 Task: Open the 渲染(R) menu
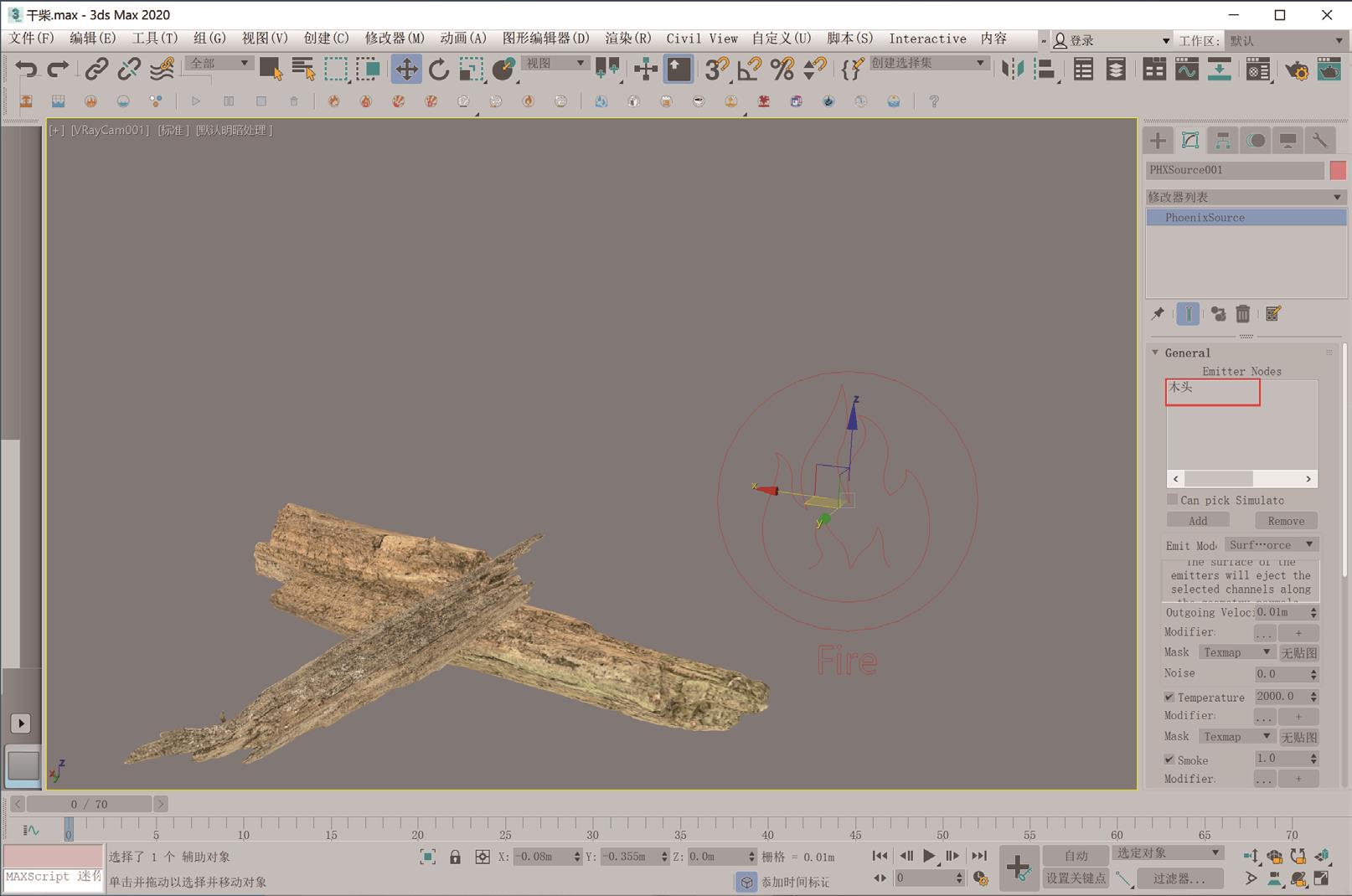627,39
